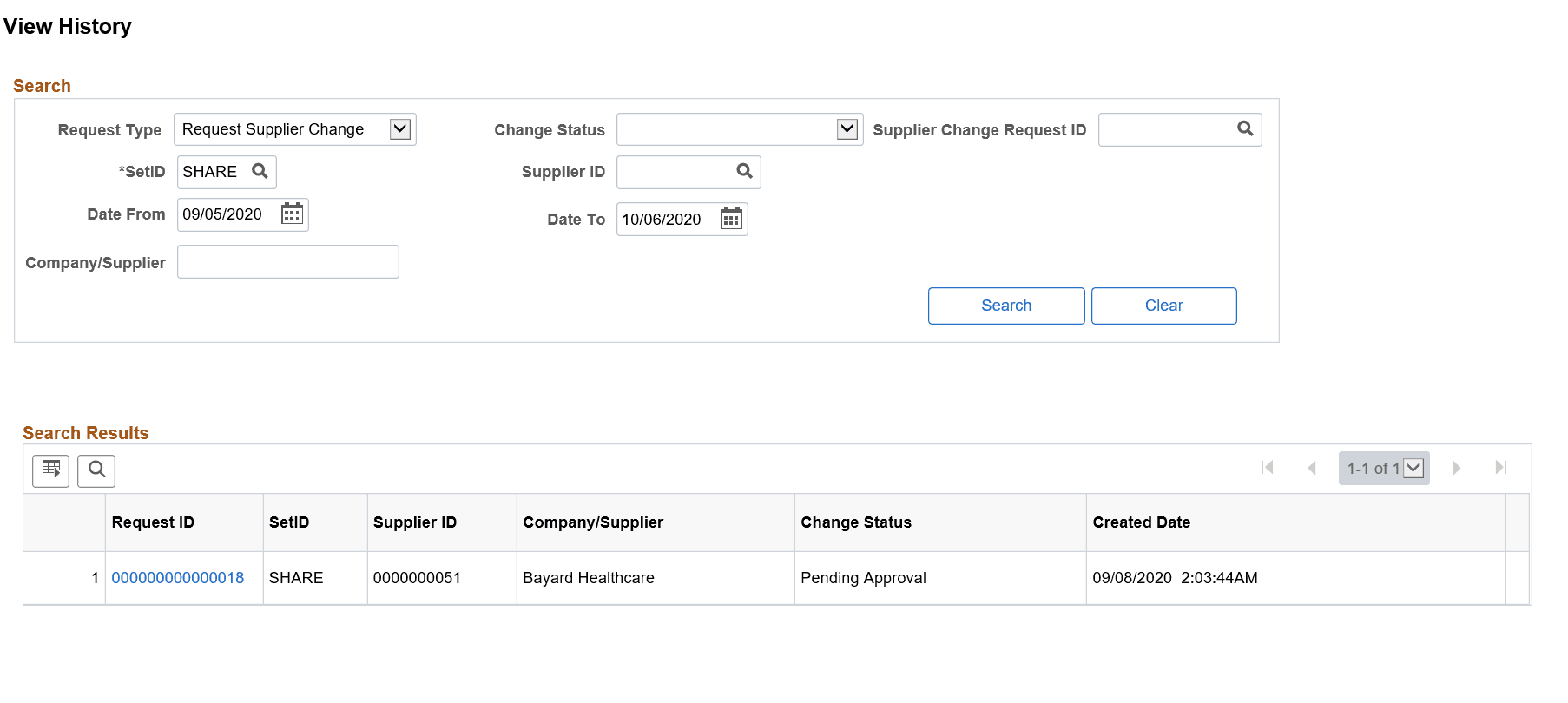Sort by Request ID column header

point(153,522)
